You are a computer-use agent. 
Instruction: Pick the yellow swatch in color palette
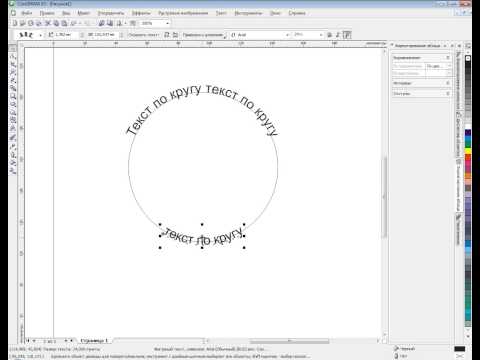click(468, 151)
